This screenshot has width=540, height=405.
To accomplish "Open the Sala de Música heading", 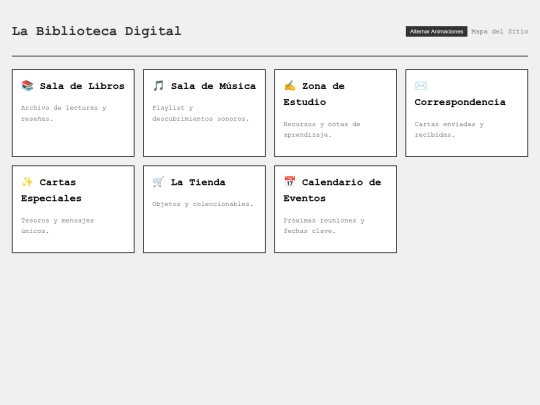I will click(204, 86).
